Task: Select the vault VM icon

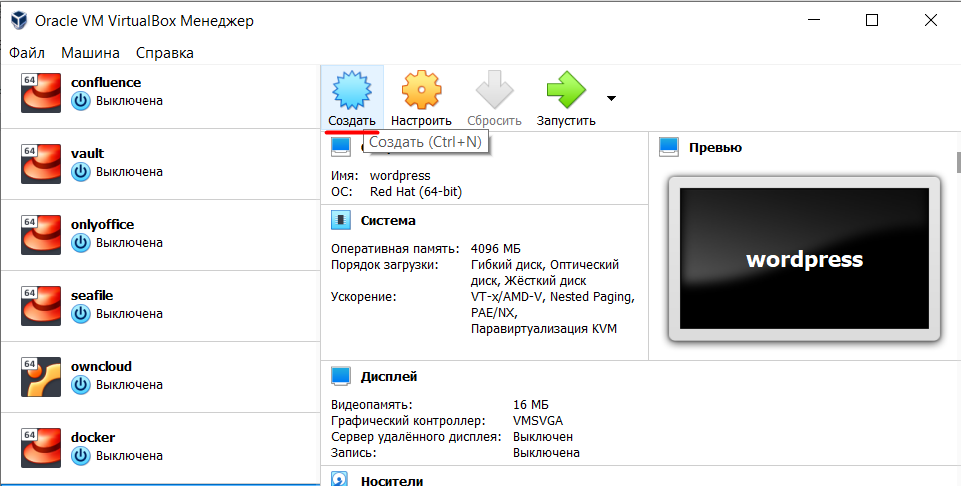Action: coord(41,164)
